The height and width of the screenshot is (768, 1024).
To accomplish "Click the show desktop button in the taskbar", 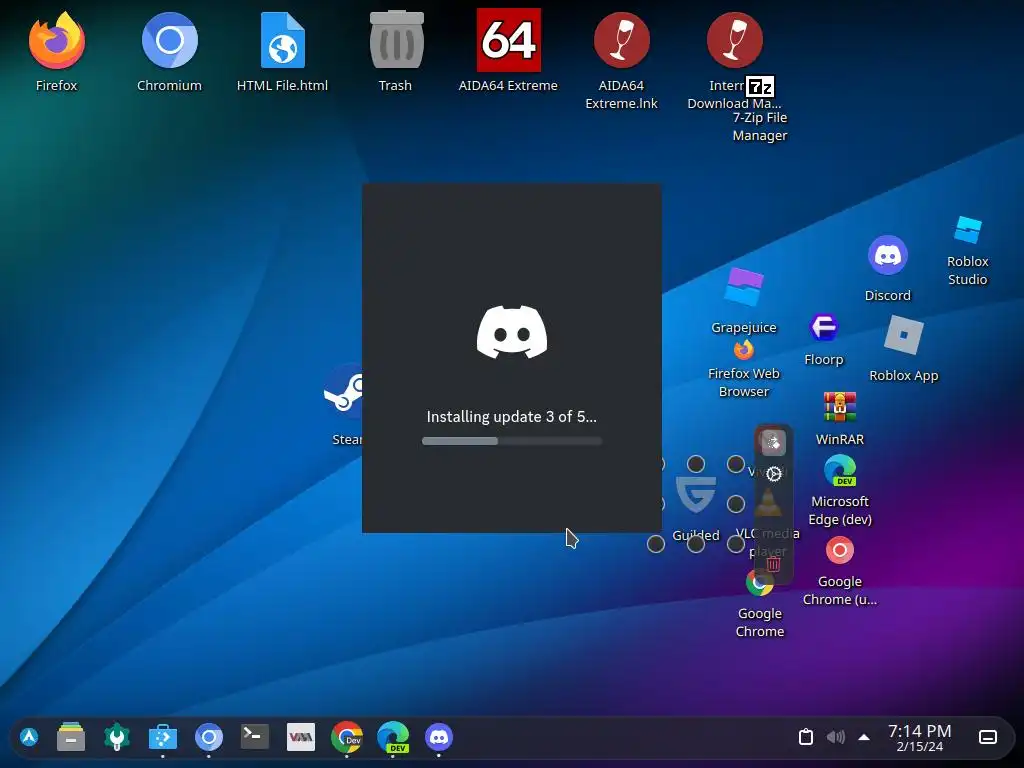I will pos(988,737).
